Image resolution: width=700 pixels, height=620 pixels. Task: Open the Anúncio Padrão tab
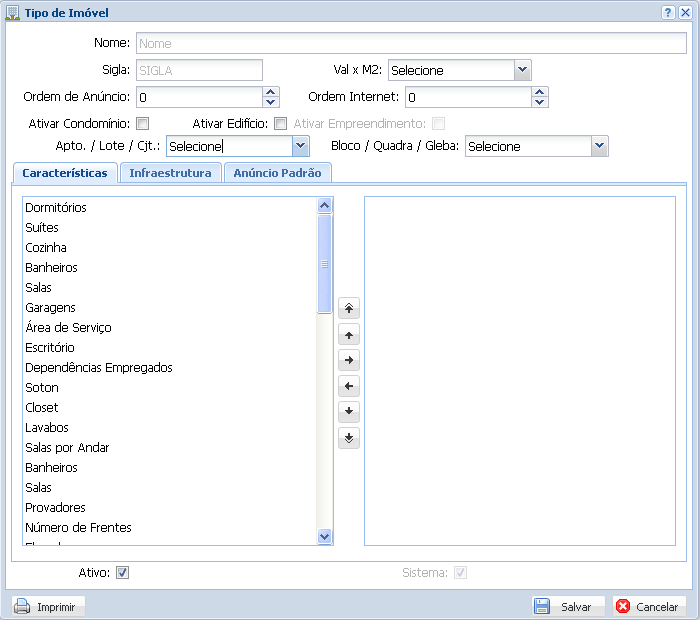[x=277, y=173]
